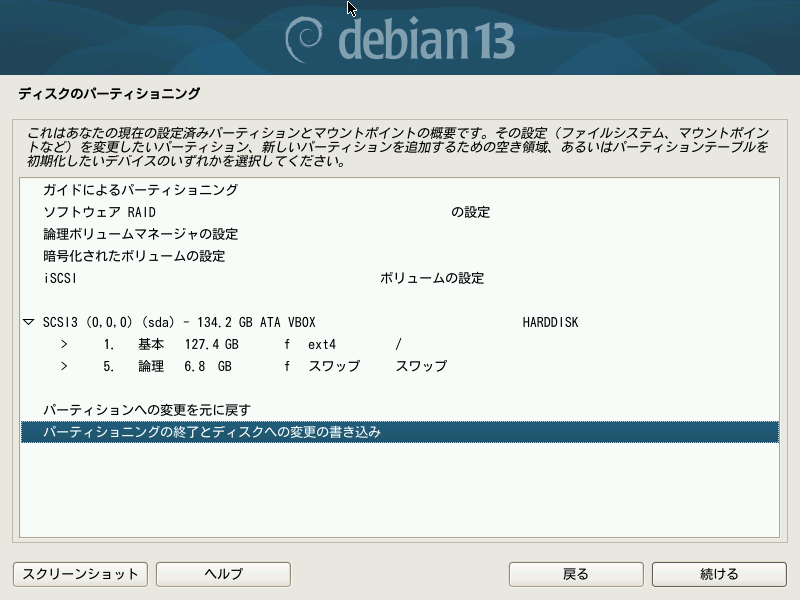This screenshot has width=800, height=600.
Task: Choose パーティションへの変更を元に戻す
Action: tap(146, 410)
